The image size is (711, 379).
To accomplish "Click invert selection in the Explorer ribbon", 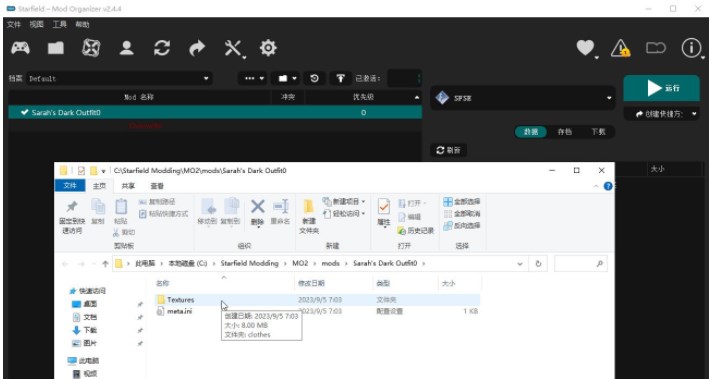I will point(462,225).
